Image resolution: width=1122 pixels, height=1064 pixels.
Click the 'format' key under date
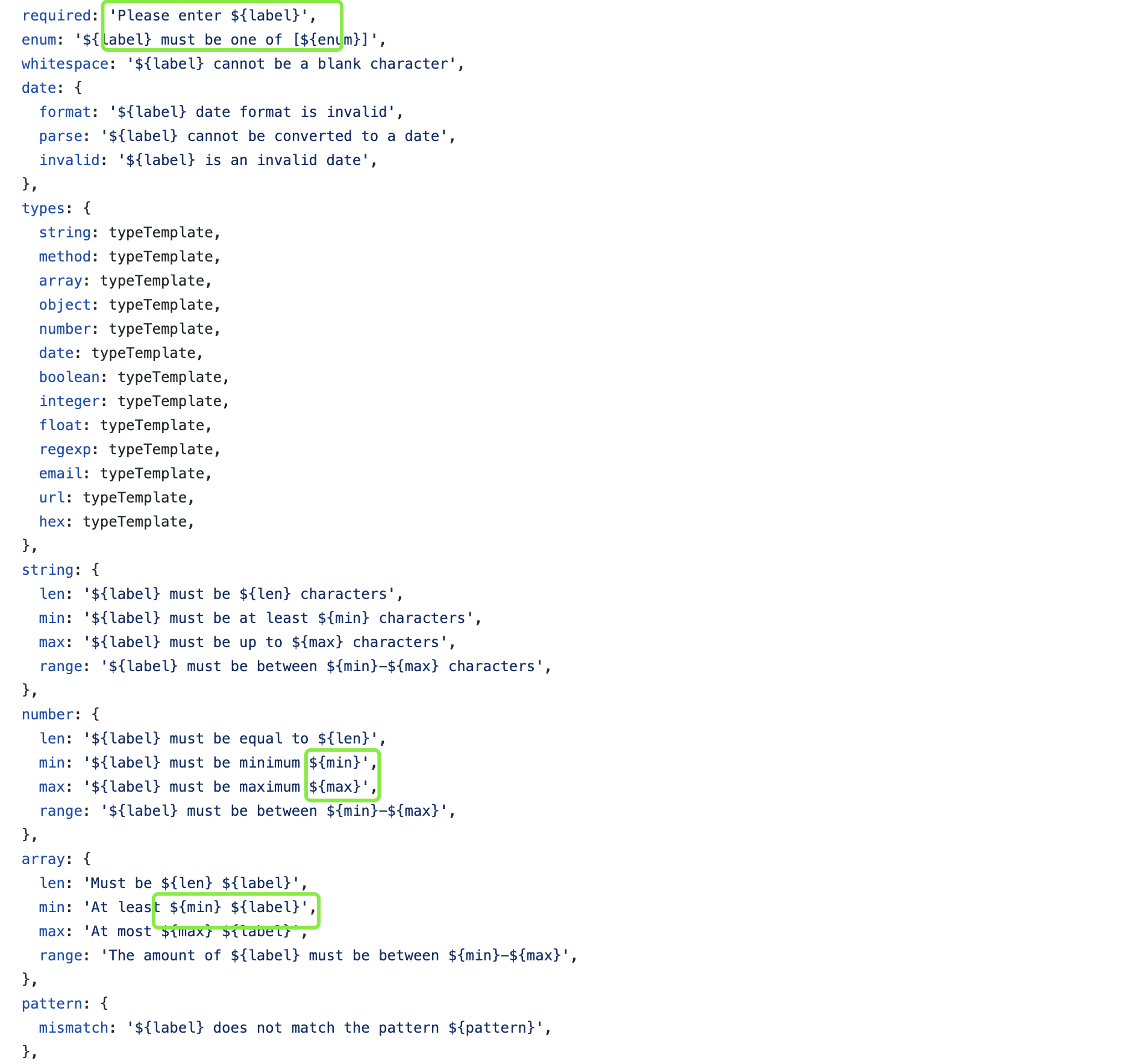pyautogui.click(x=65, y=112)
